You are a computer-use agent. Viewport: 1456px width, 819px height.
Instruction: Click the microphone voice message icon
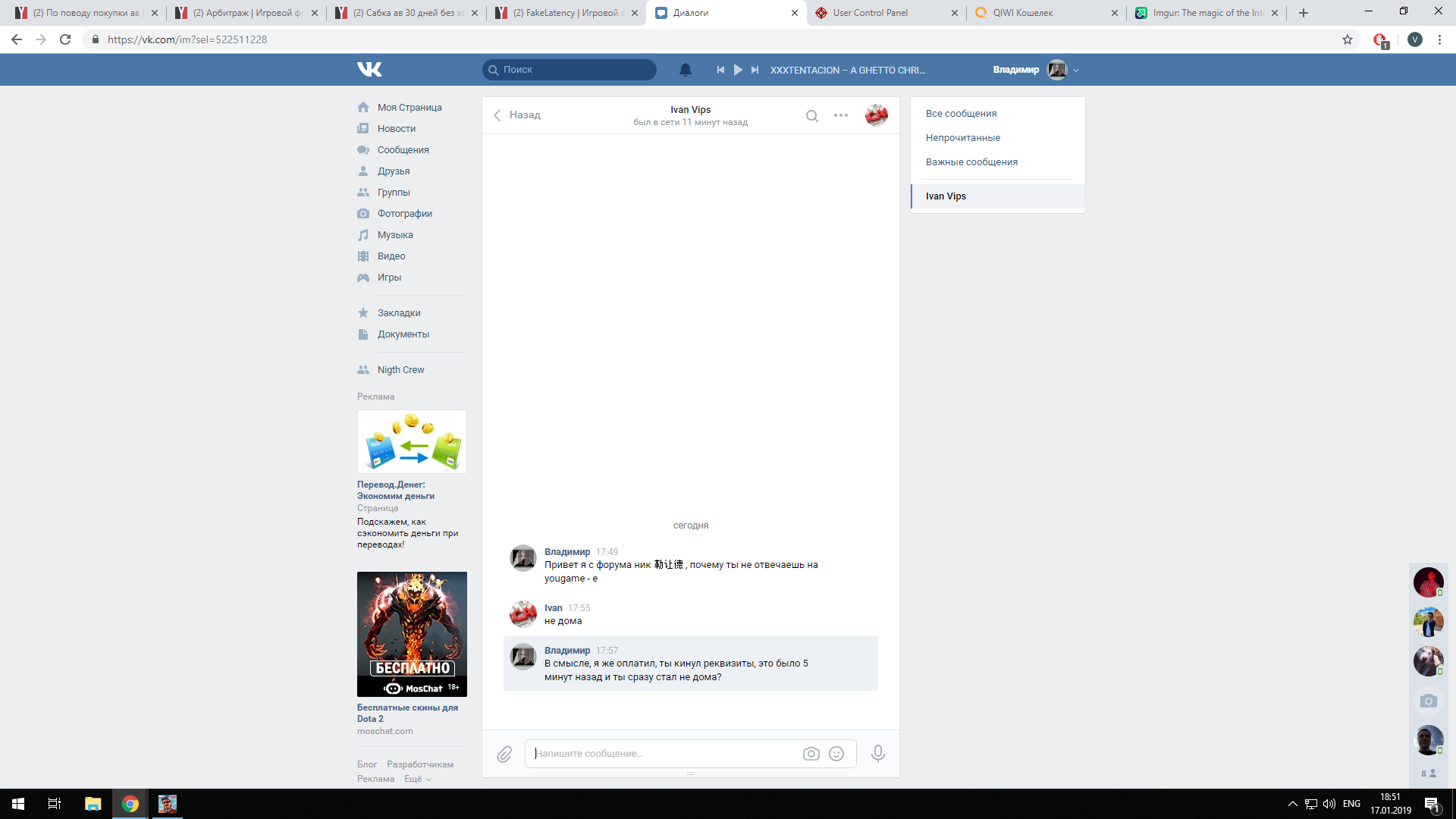click(x=877, y=754)
